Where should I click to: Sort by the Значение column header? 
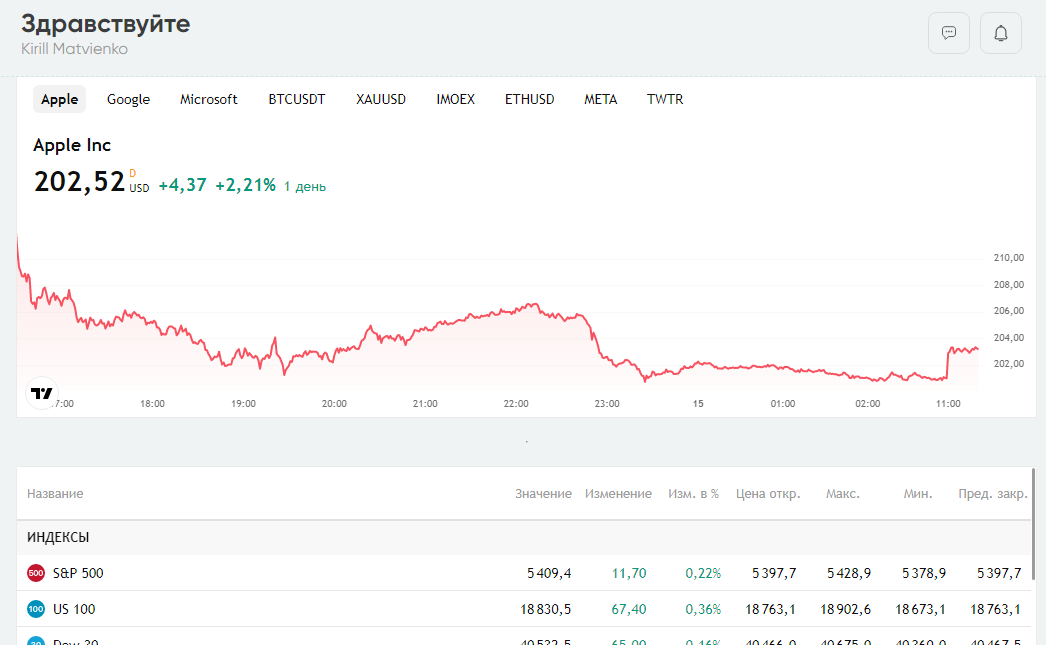[543, 494]
